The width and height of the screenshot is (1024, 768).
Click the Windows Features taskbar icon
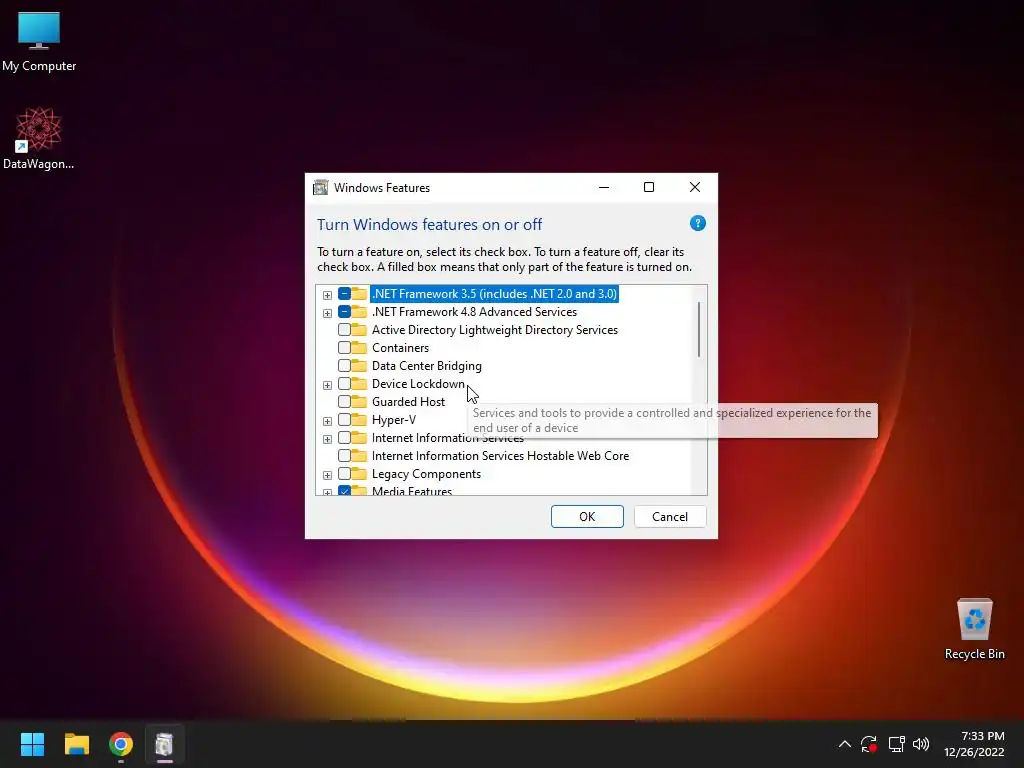(x=165, y=744)
